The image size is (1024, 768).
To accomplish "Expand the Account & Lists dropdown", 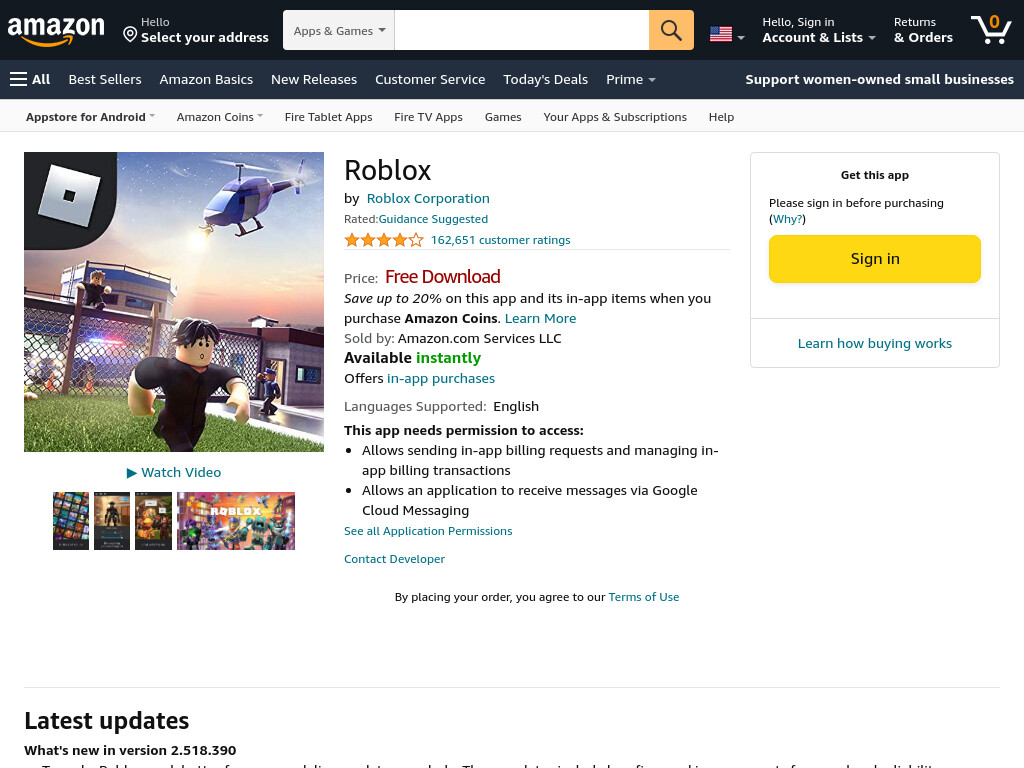I will [819, 31].
